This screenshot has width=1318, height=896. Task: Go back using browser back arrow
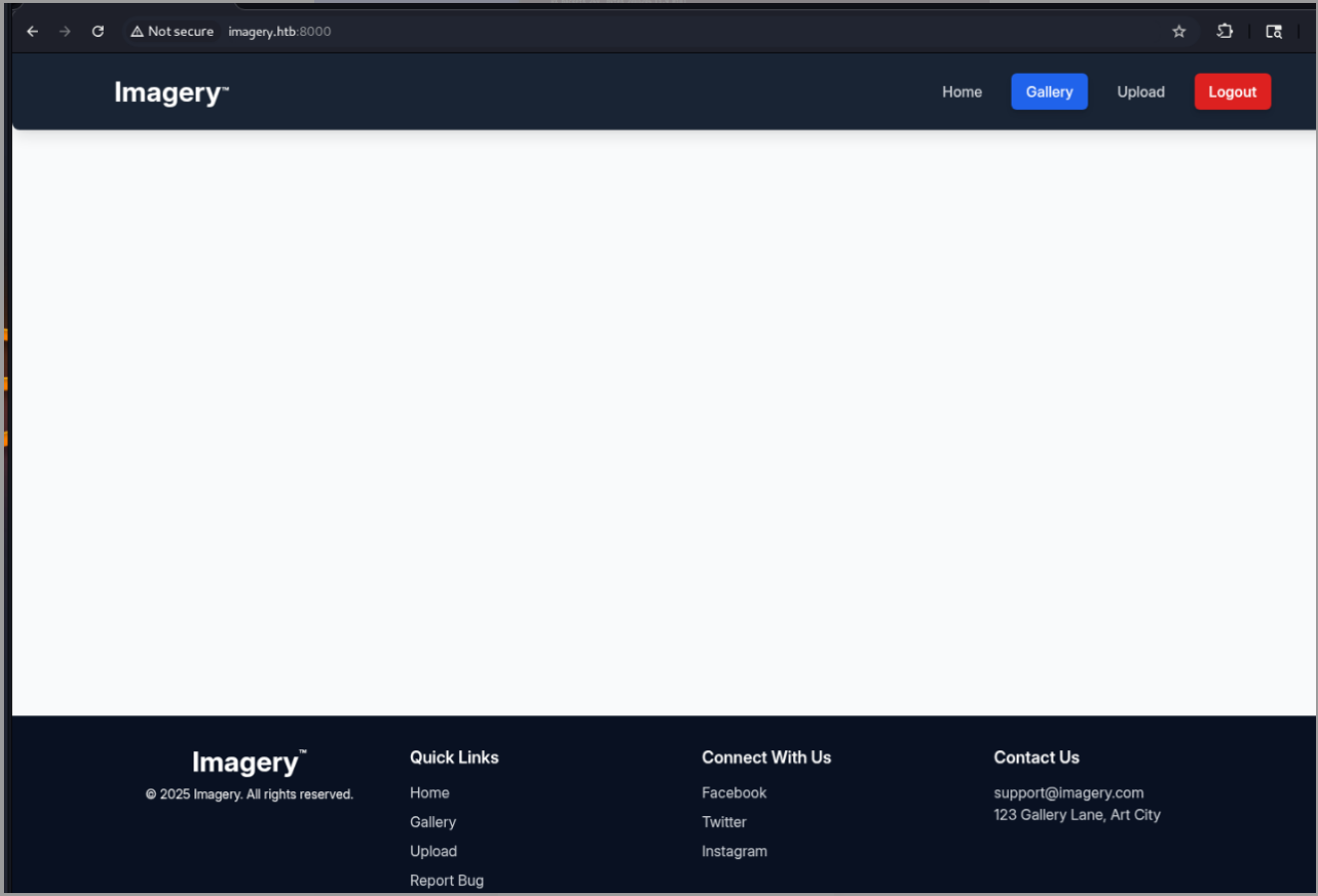pos(33,32)
